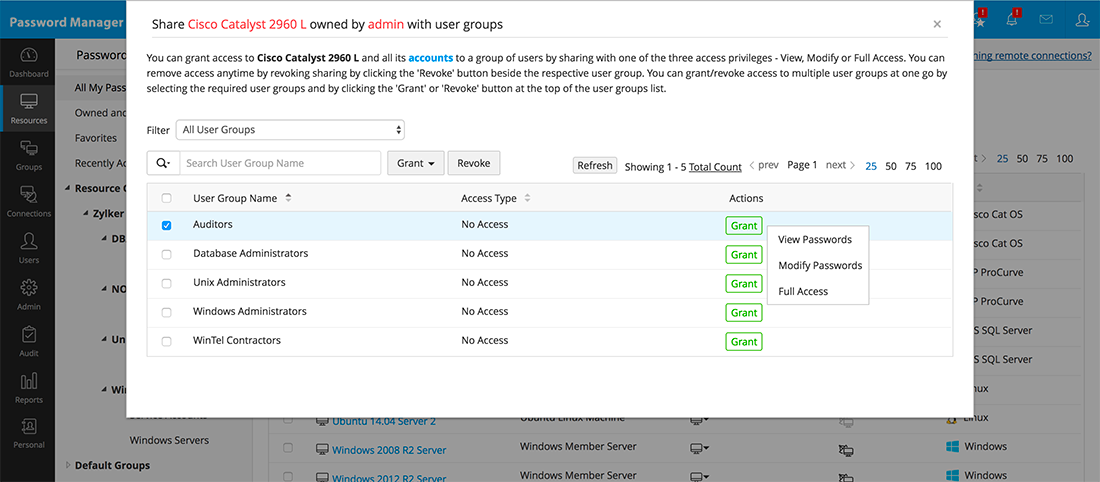
Task: Open the Dashboard sidebar icon
Action: [x=29, y=62]
